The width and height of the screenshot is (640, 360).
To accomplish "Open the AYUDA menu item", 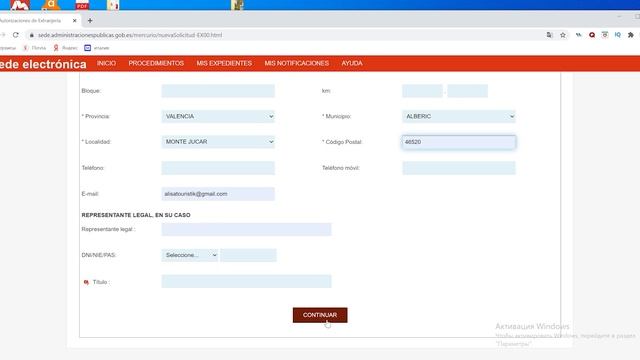I will point(352,63).
